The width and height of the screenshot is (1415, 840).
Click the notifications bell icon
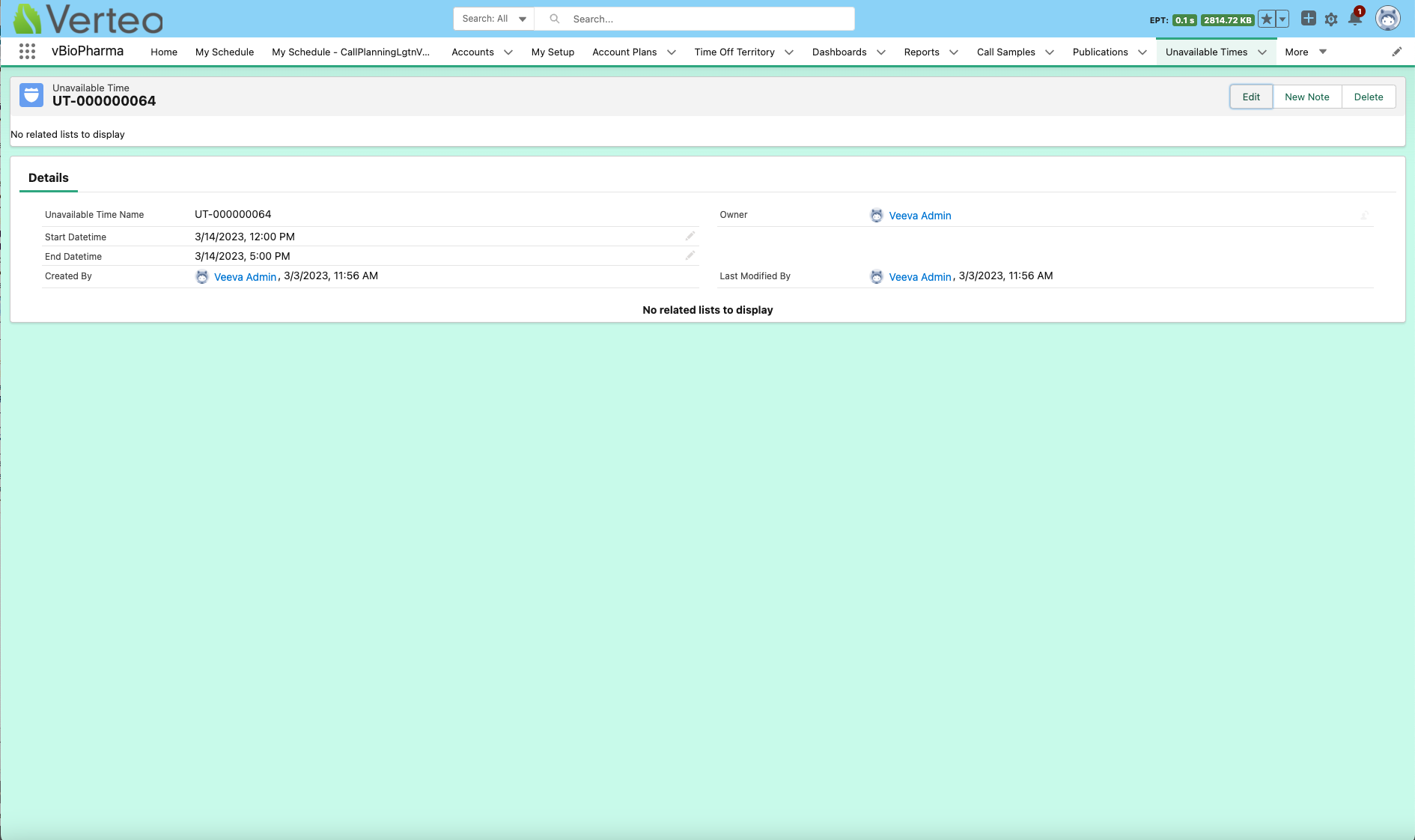[x=1355, y=19]
